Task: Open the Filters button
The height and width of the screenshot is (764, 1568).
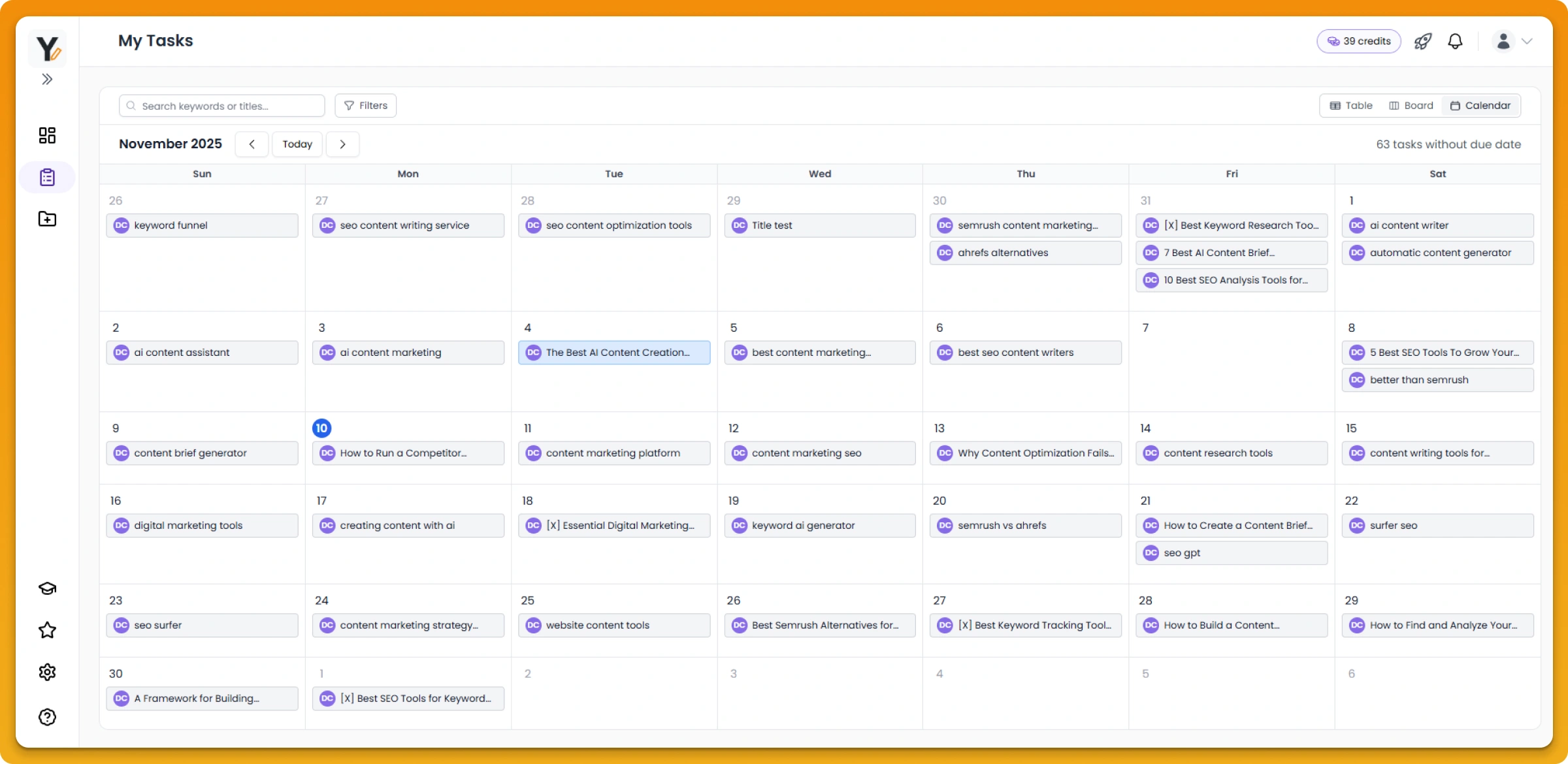Action: tap(366, 106)
